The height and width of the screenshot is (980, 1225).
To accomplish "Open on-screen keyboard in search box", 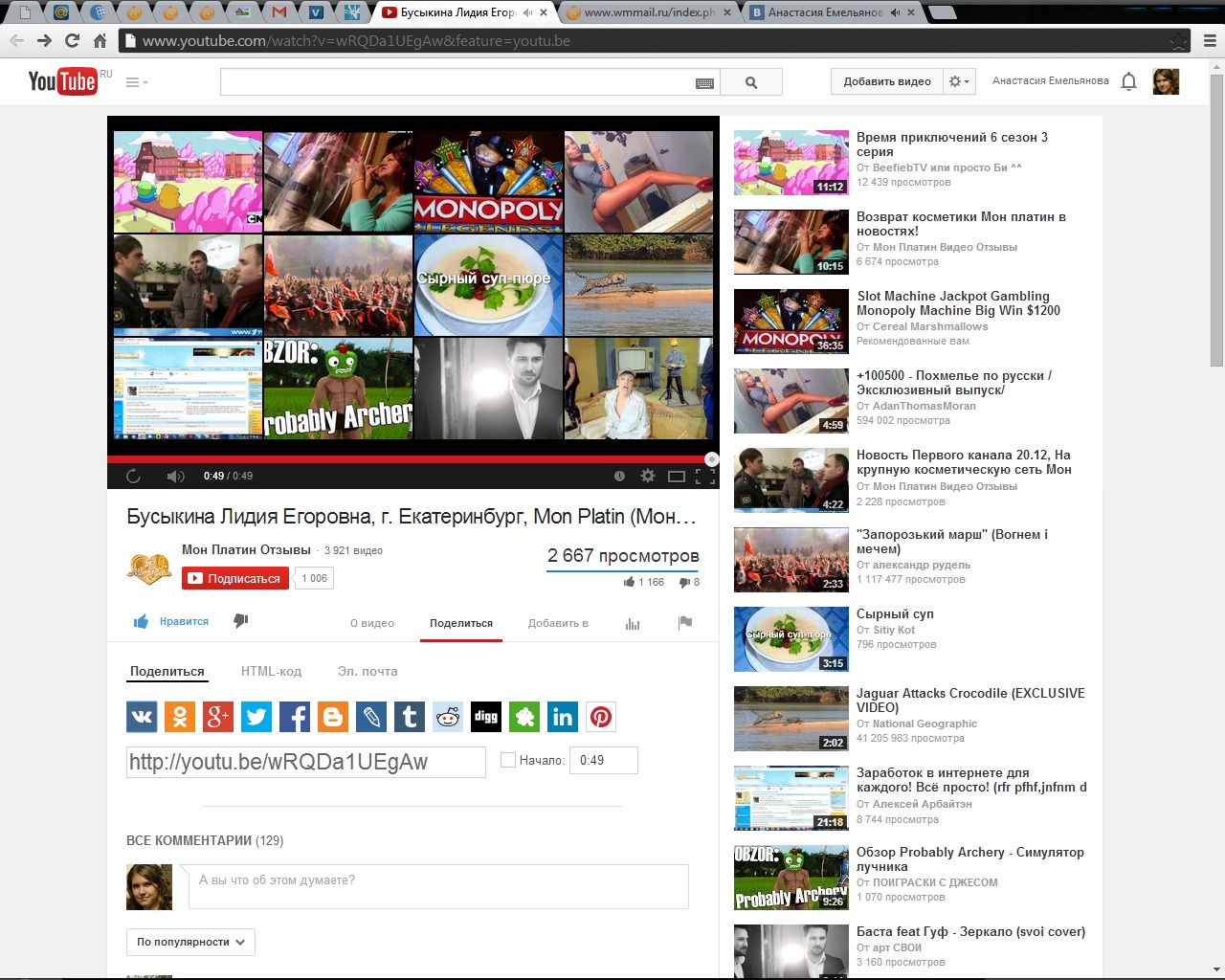I will pyautogui.click(x=705, y=83).
